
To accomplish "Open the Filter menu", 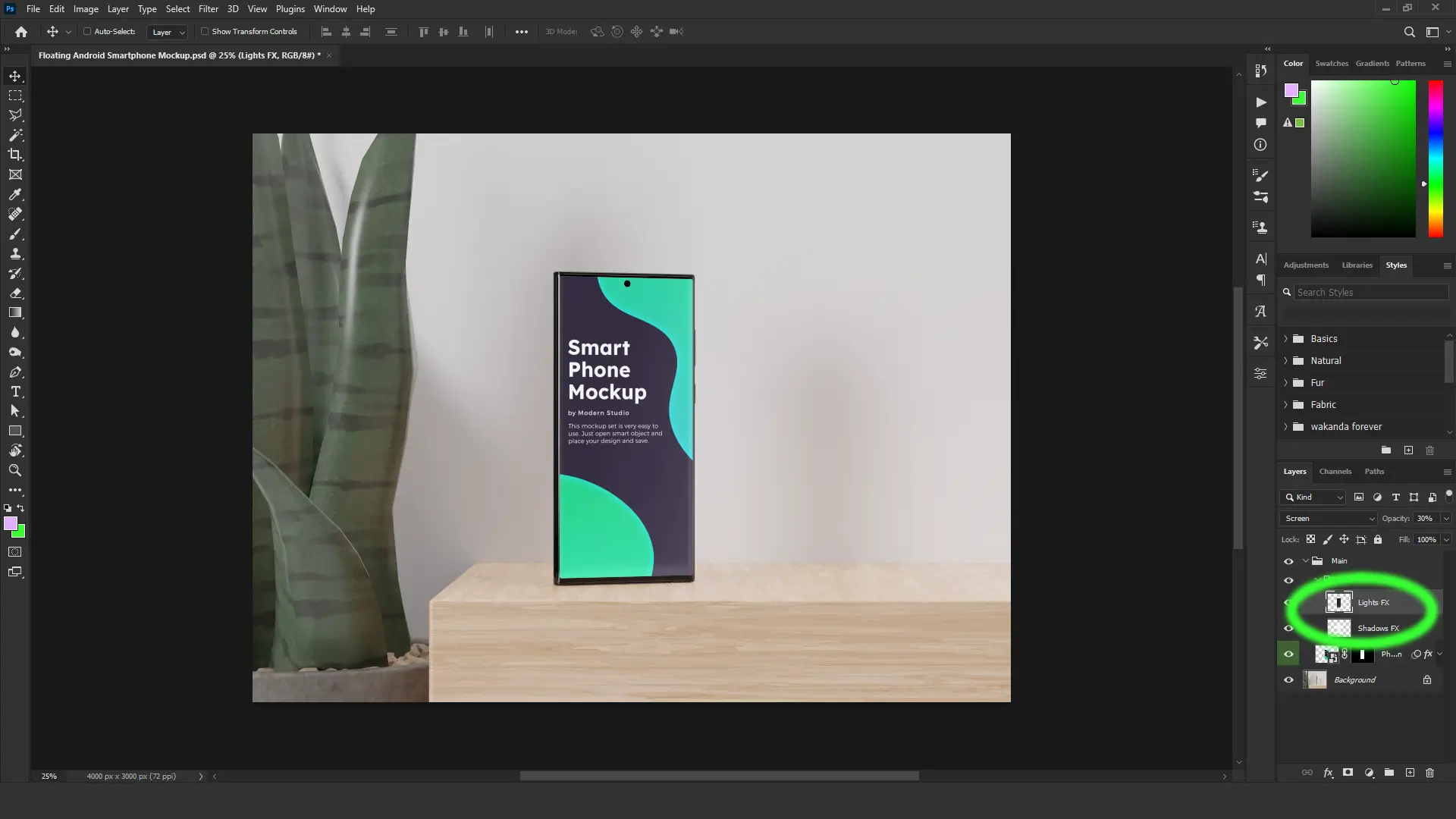I will point(209,9).
